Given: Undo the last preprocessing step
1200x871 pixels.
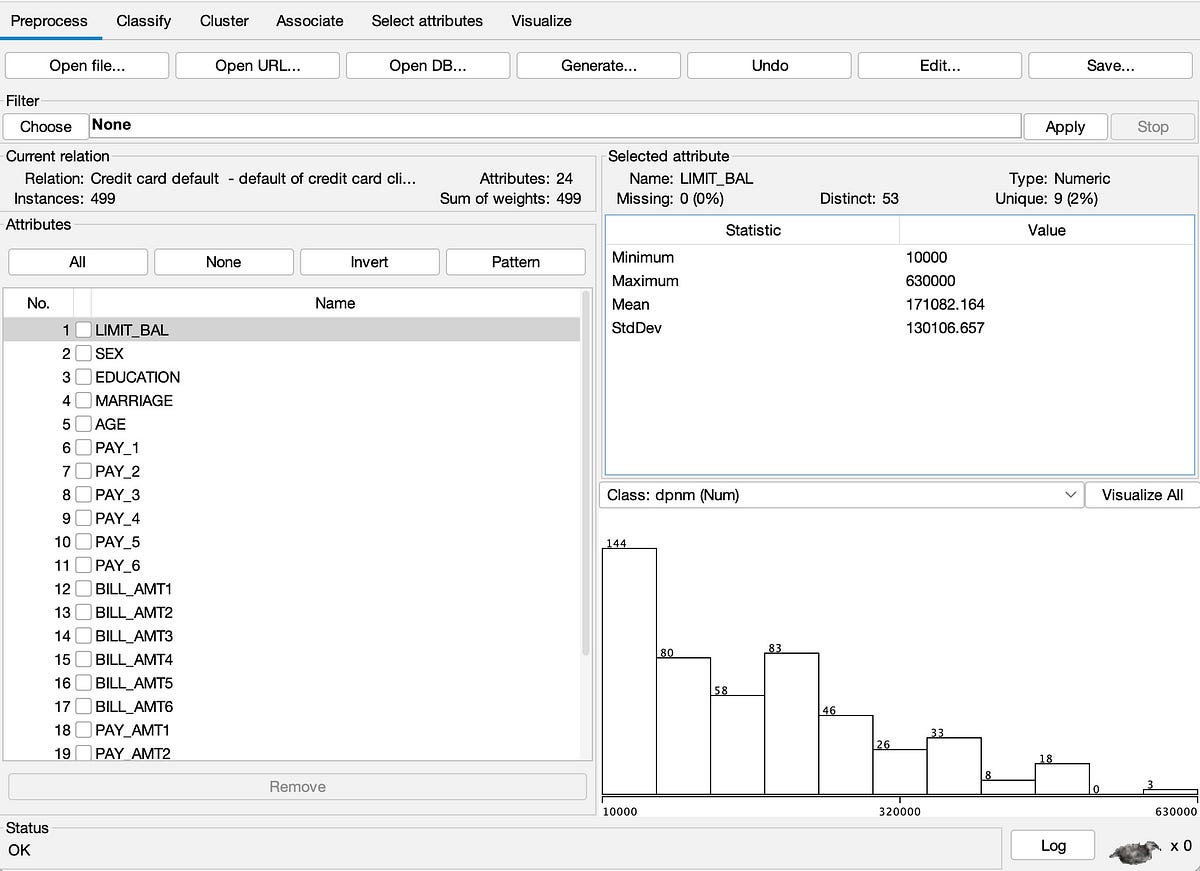Looking at the screenshot, I should pyautogui.click(x=768, y=65).
